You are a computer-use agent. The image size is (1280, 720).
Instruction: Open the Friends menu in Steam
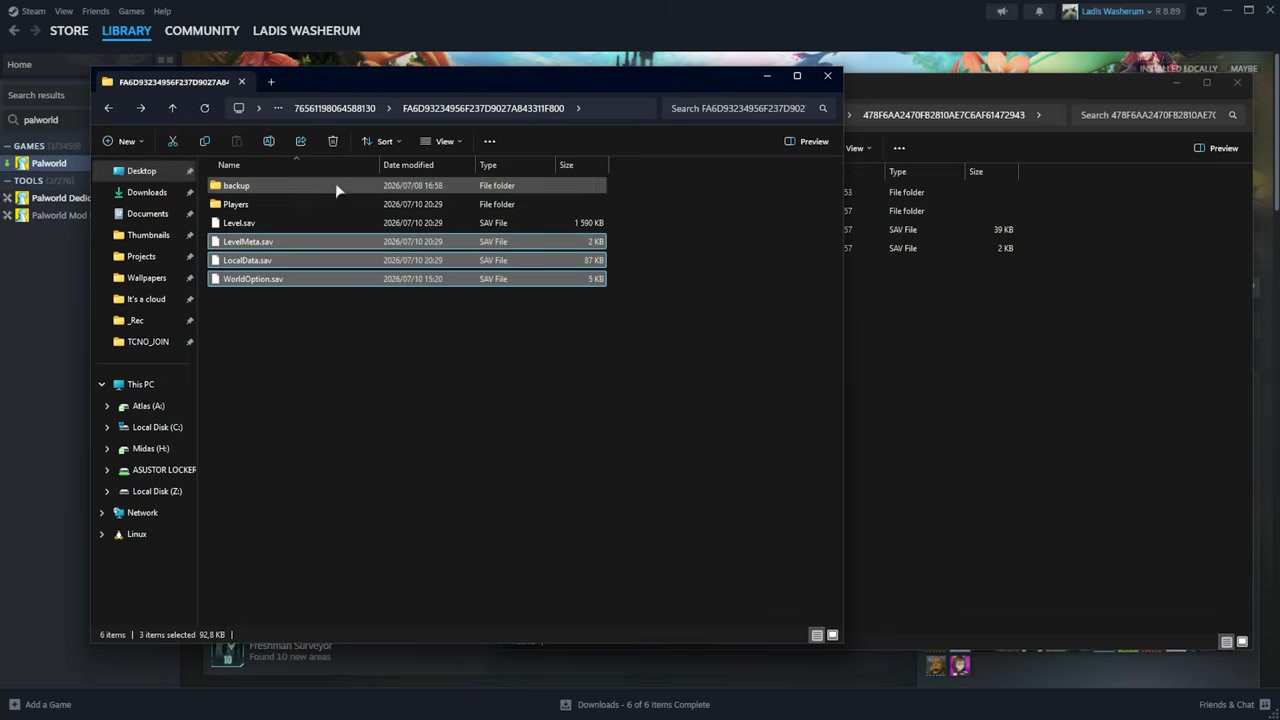96,11
